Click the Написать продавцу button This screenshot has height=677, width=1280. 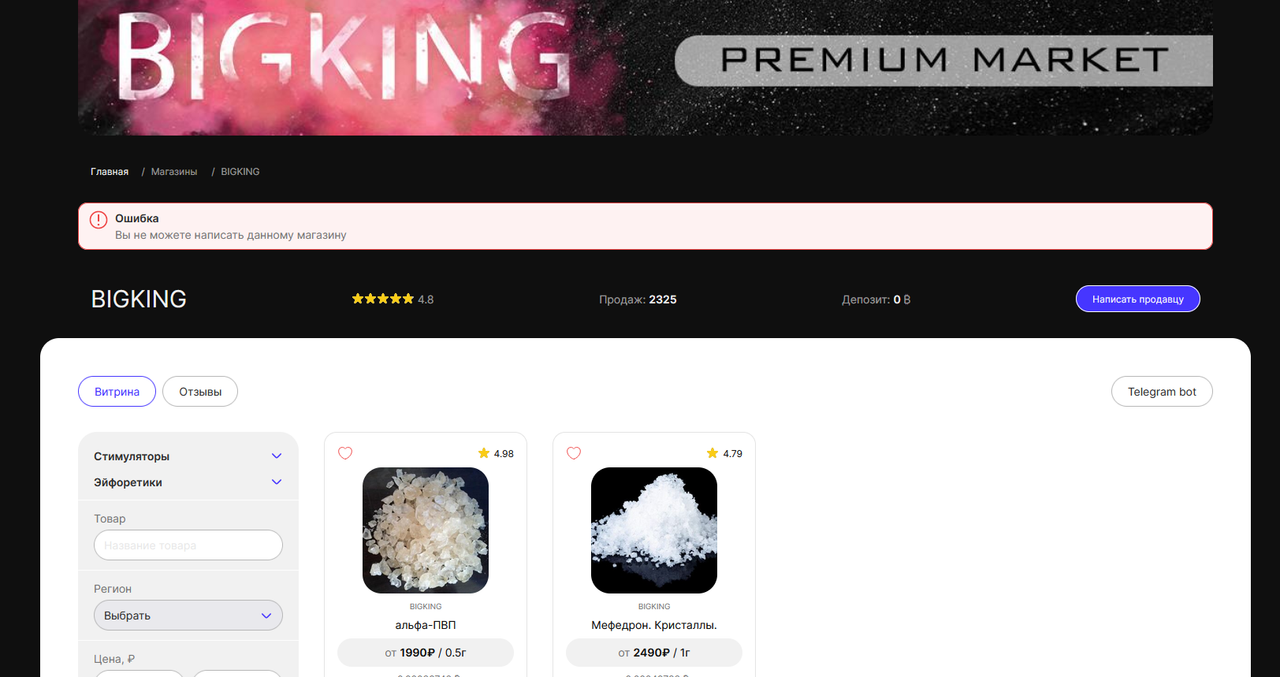tap(1138, 299)
